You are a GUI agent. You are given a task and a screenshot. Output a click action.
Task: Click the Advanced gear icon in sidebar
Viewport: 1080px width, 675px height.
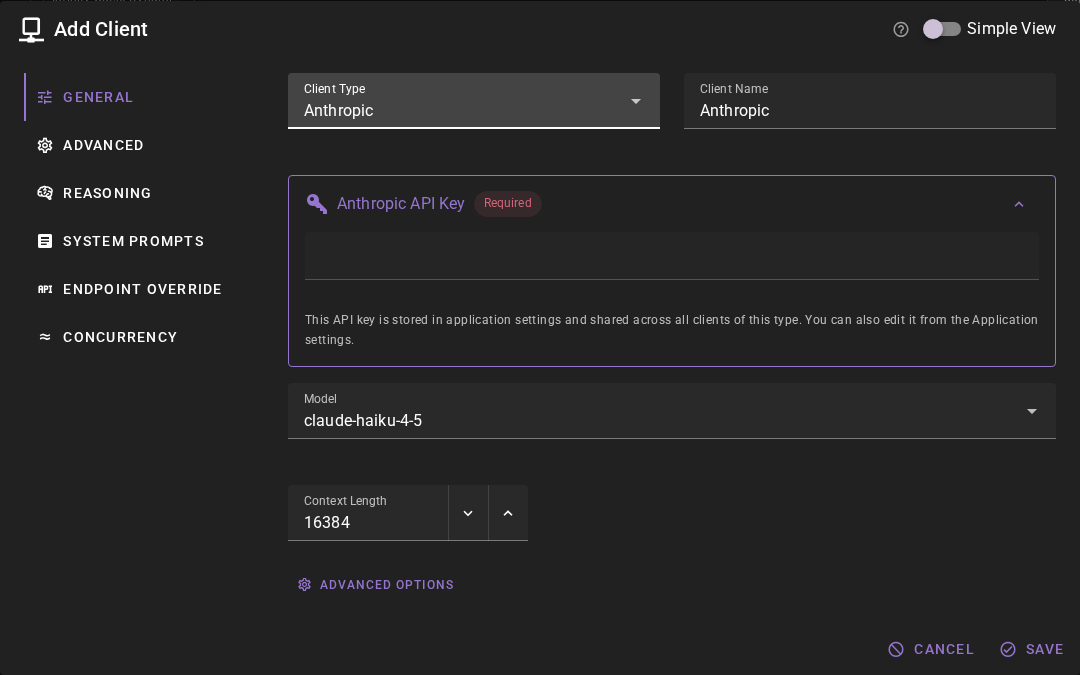tap(45, 145)
